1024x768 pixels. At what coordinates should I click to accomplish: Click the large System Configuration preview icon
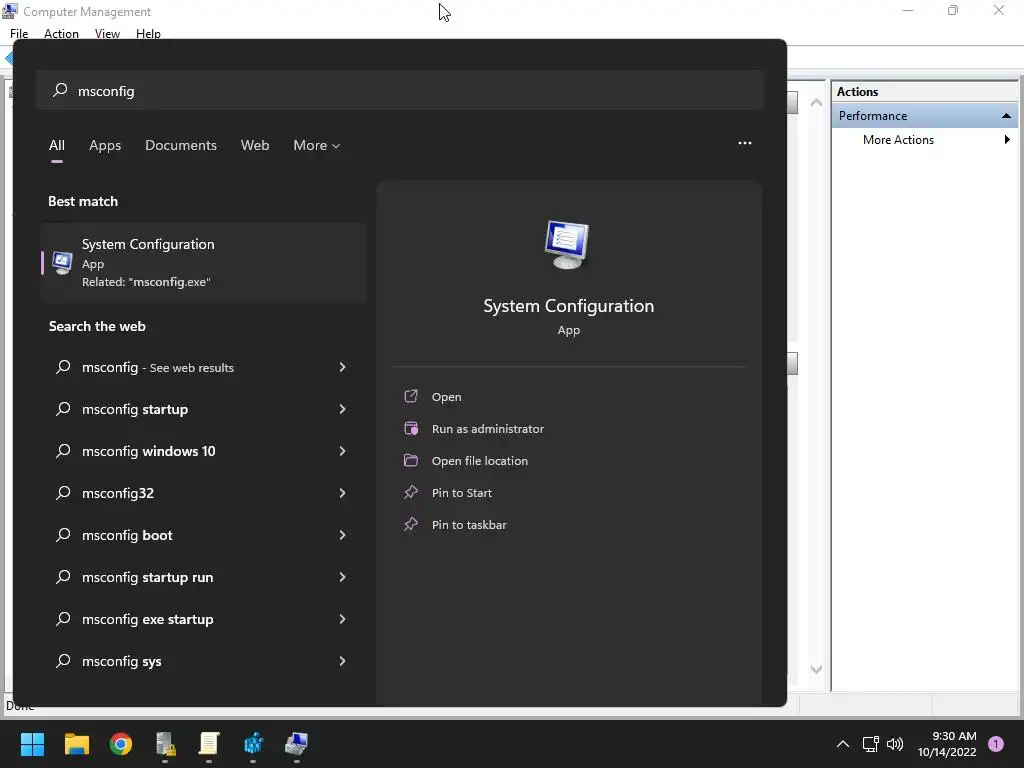pos(568,245)
